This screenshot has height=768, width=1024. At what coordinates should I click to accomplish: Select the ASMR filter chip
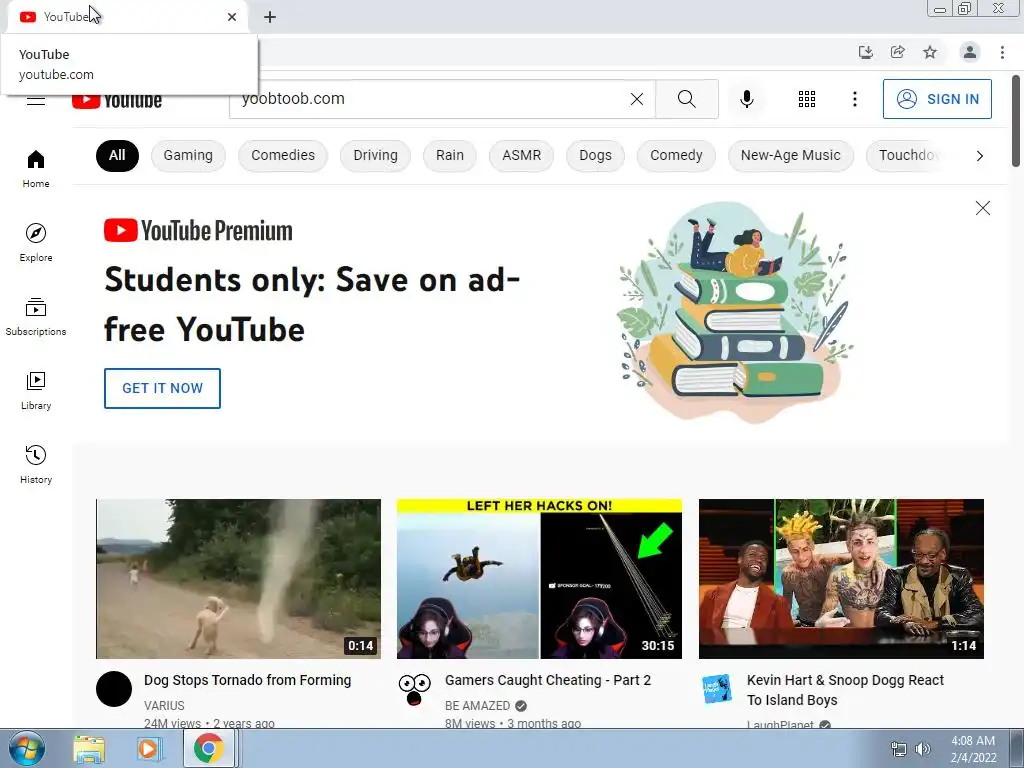tap(521, 155)
